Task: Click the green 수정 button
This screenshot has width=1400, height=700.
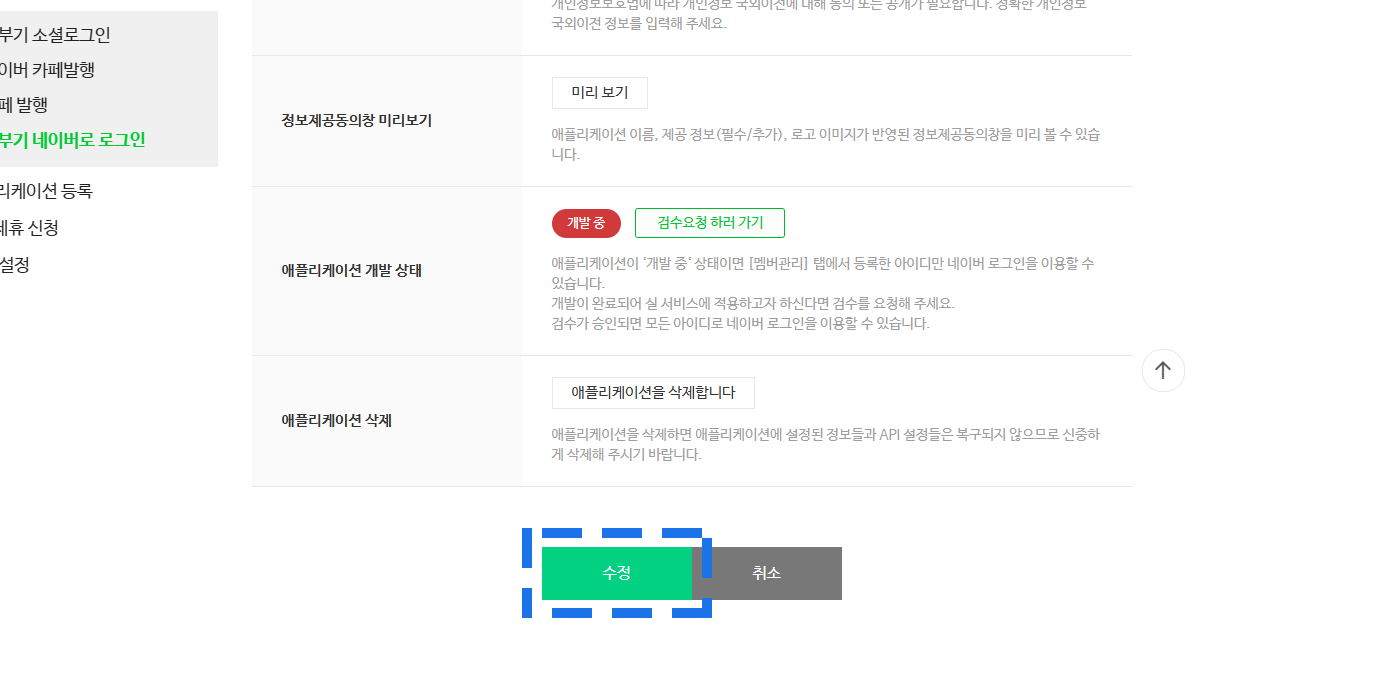Action: 616,573
